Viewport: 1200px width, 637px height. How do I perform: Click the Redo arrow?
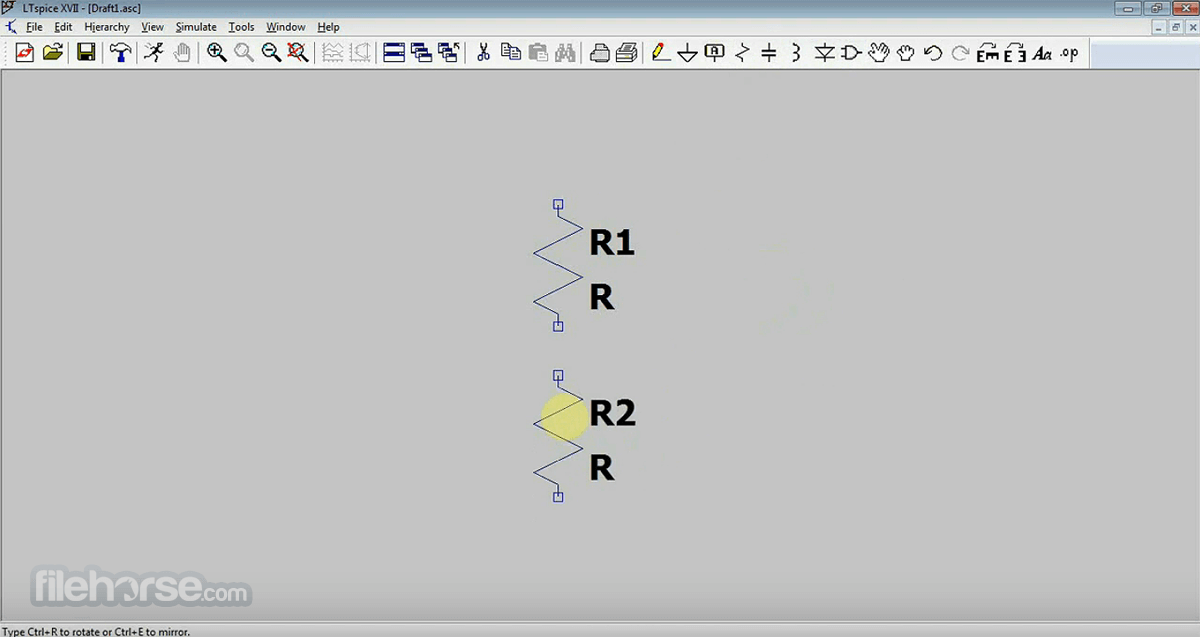coord(960,53)
